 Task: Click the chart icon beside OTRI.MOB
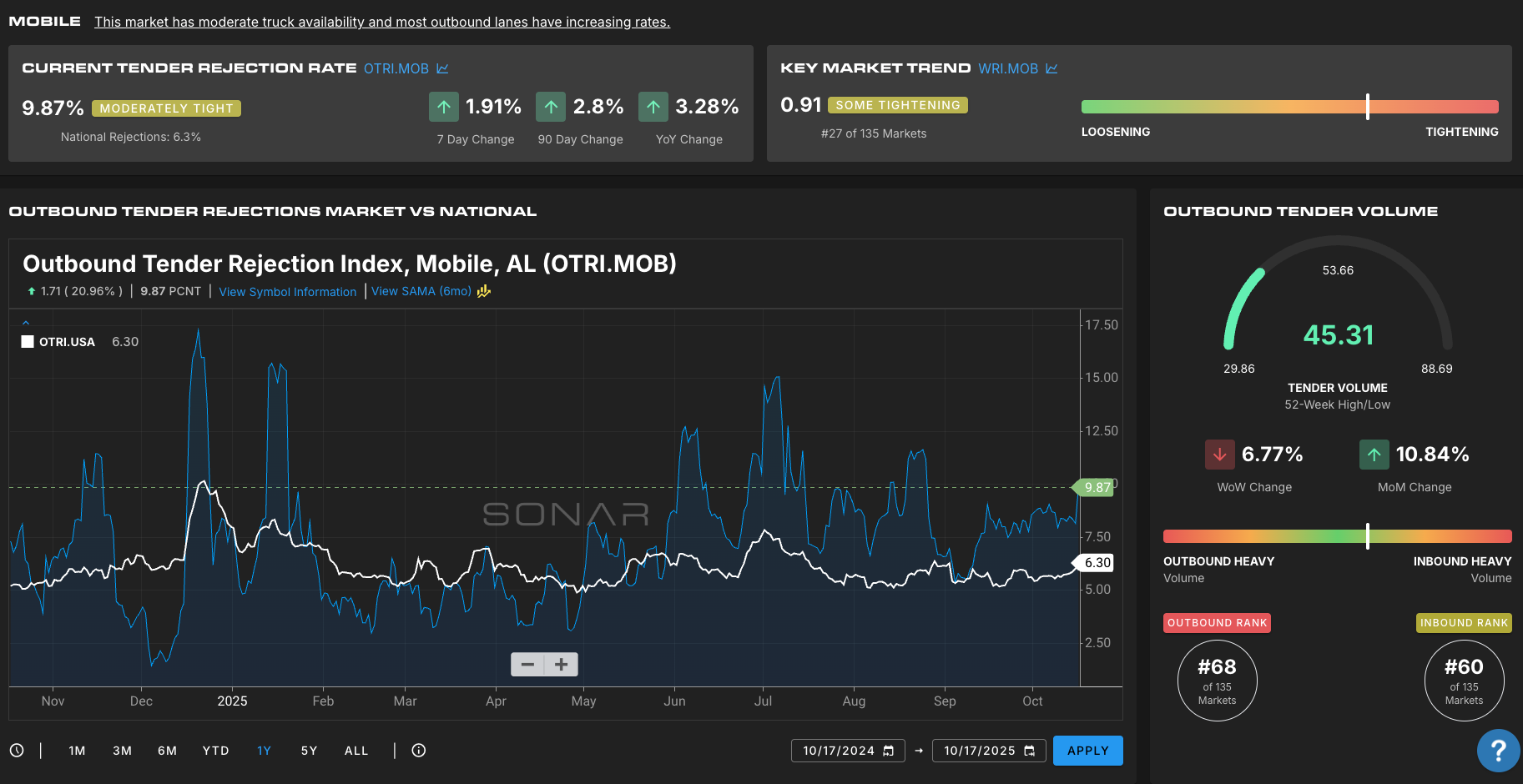tap(442, 68)
